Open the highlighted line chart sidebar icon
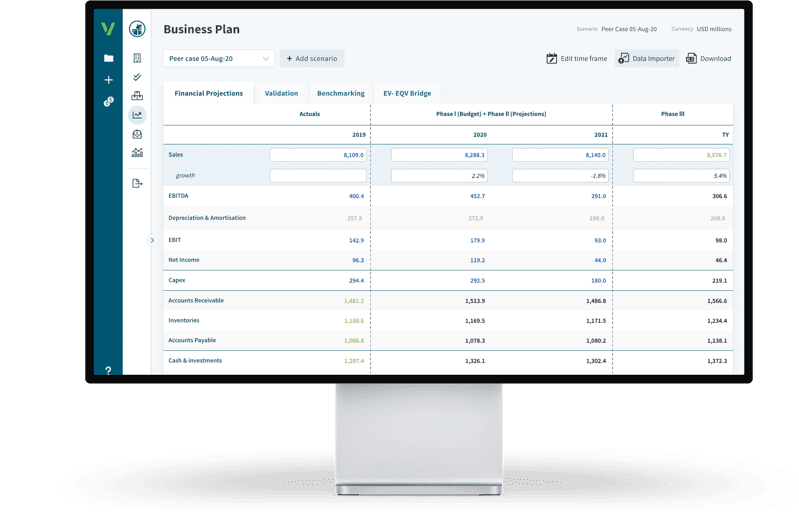Viewport: 799px width, 514px height. point(137,115)
